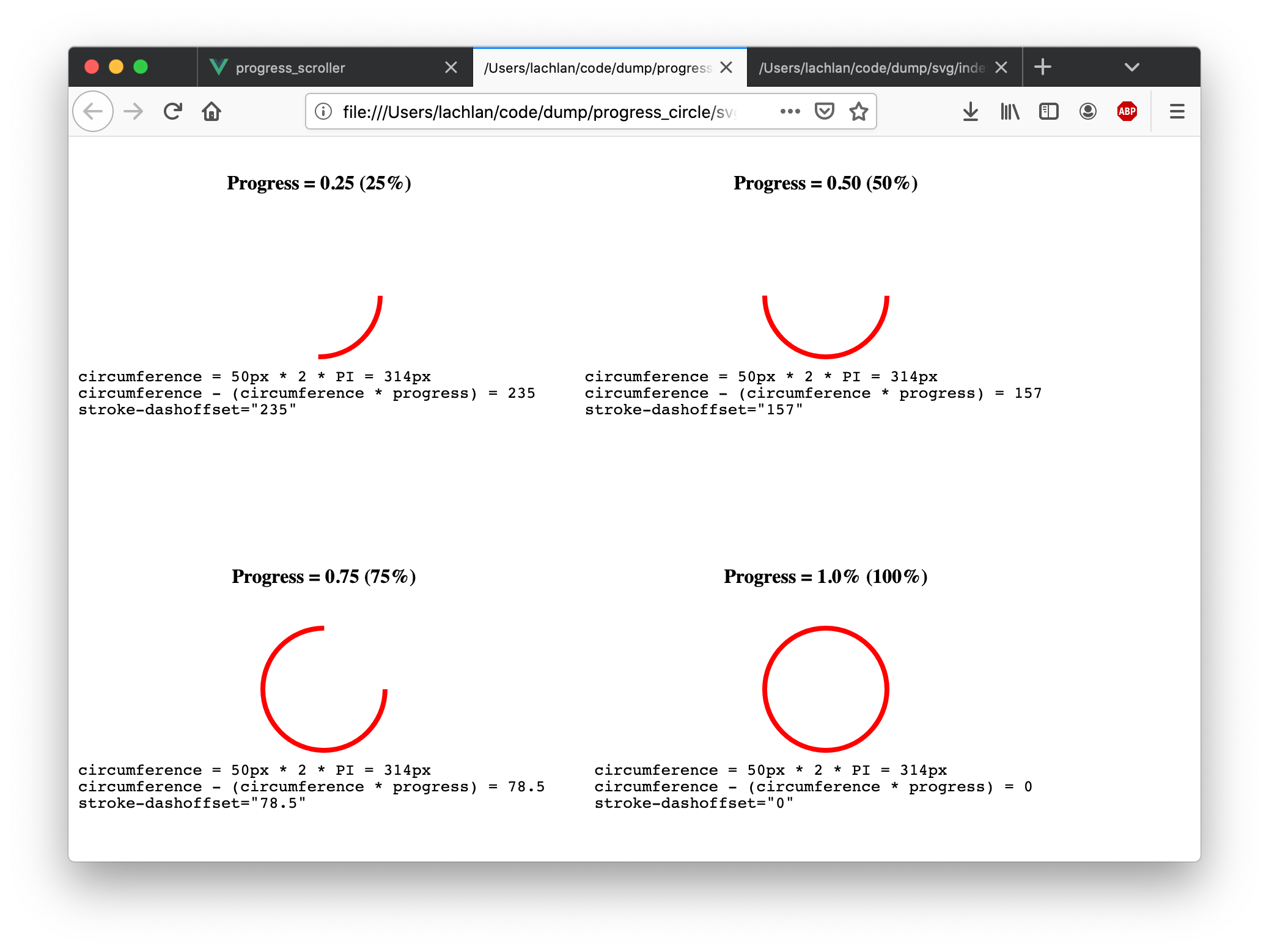This screenshot has width=1269, height=952.
Task: Open a new tab with plus button
Action: click(x=1043, y=67)
